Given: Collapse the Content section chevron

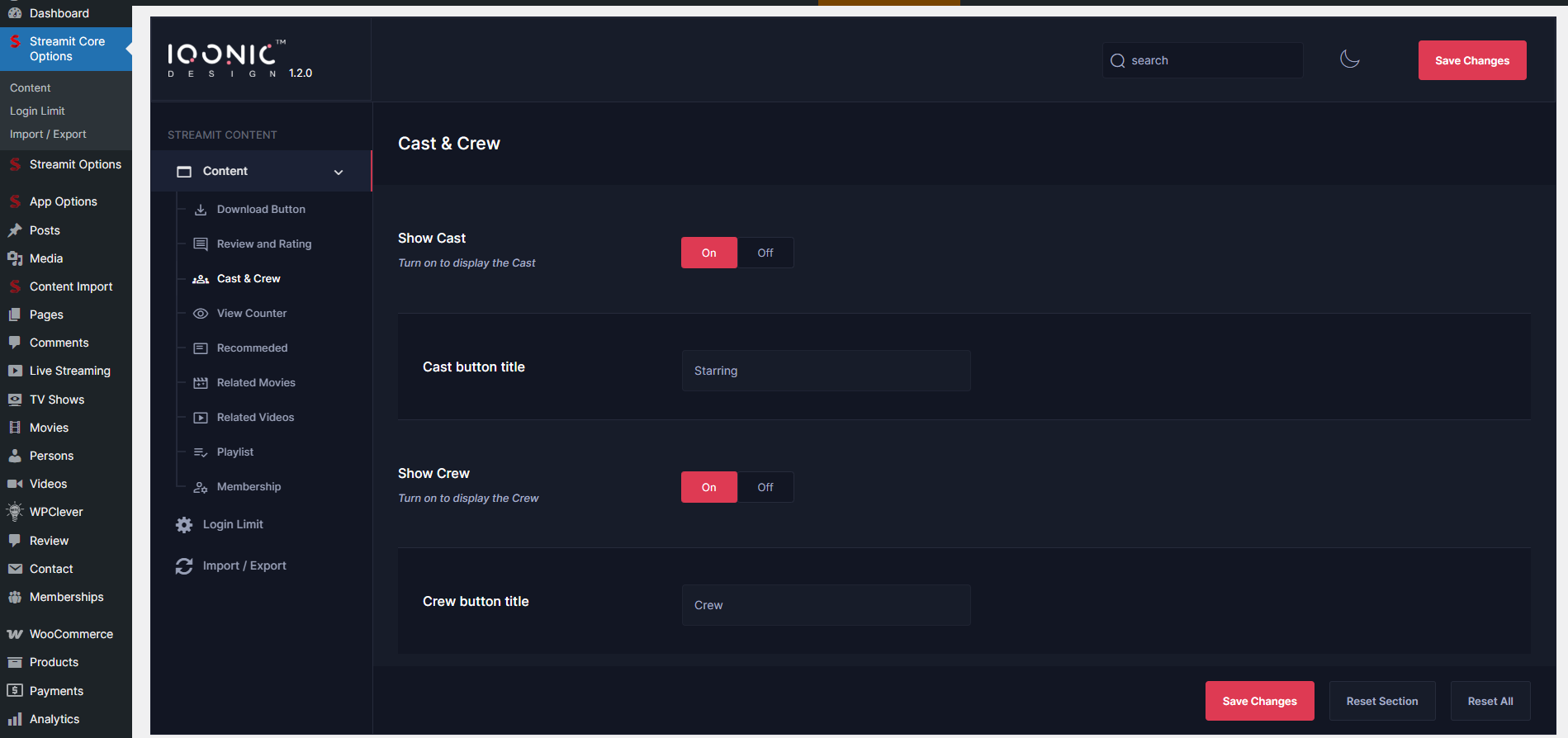Looking at the screenshot, I should click(x=339, y=172).
